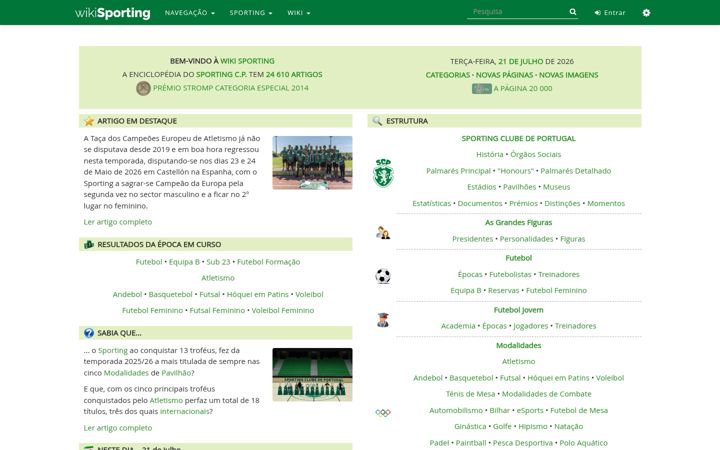The image size is (720, 450).
Task: Open the Reservas link
Action: pos(503,291)
